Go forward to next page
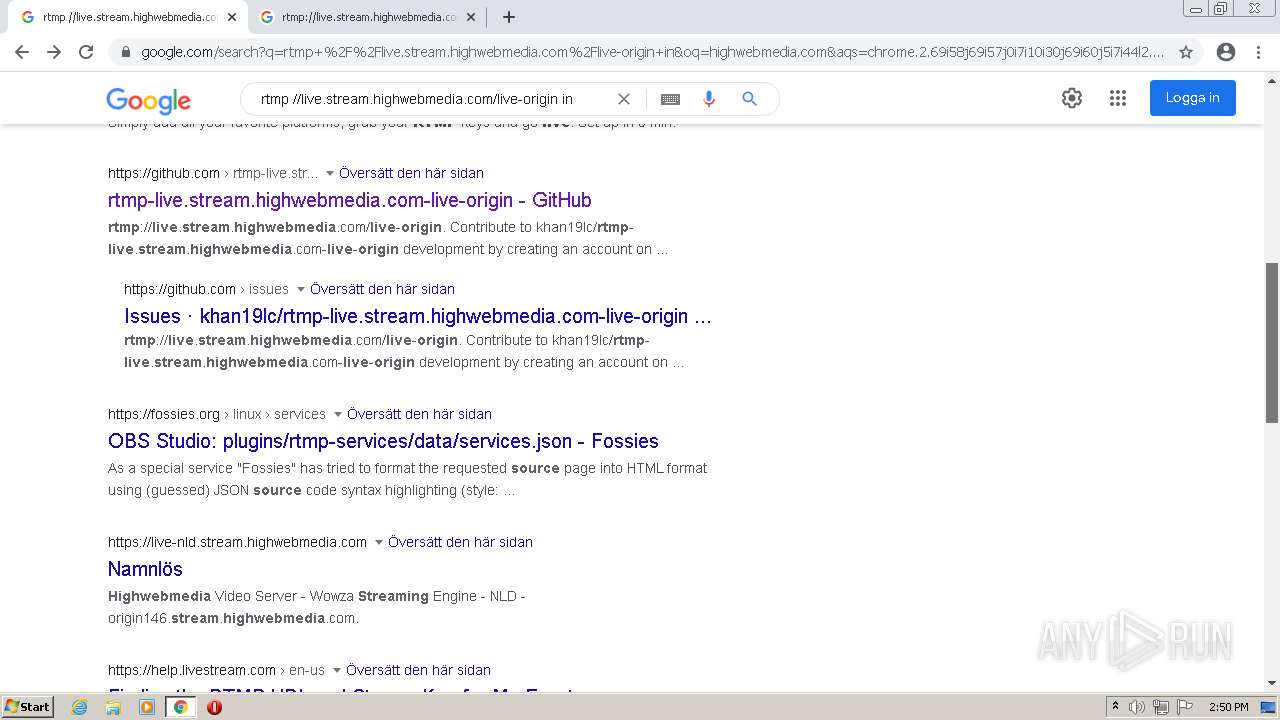 (54, 52)
